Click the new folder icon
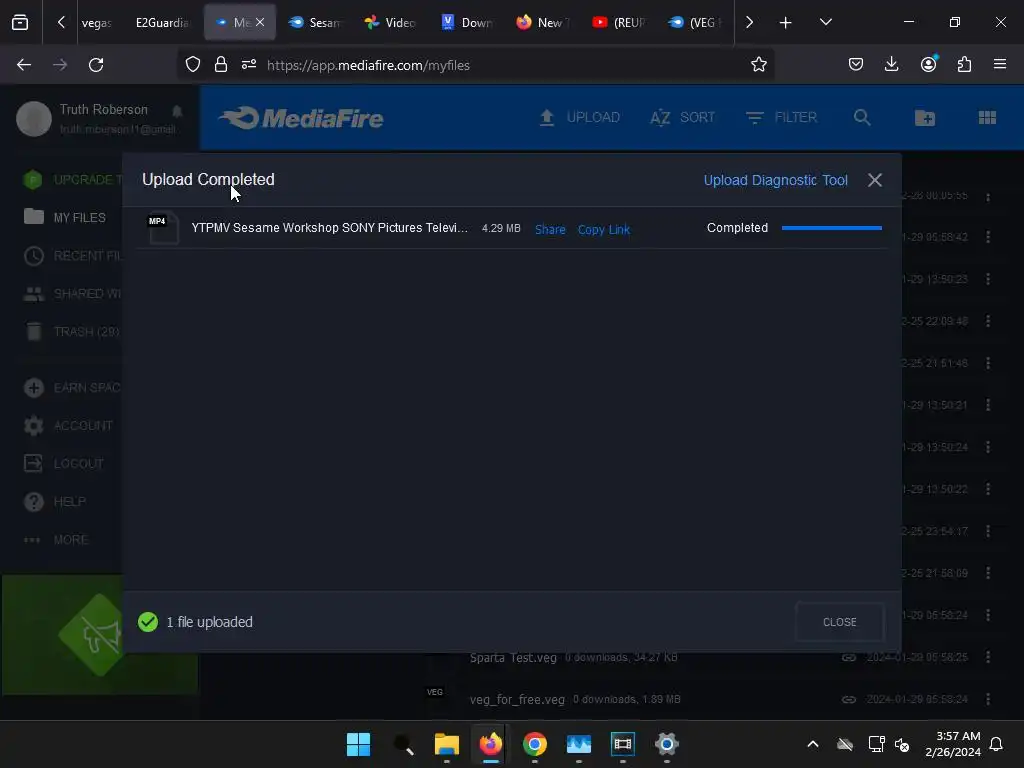 pos(925,118)
